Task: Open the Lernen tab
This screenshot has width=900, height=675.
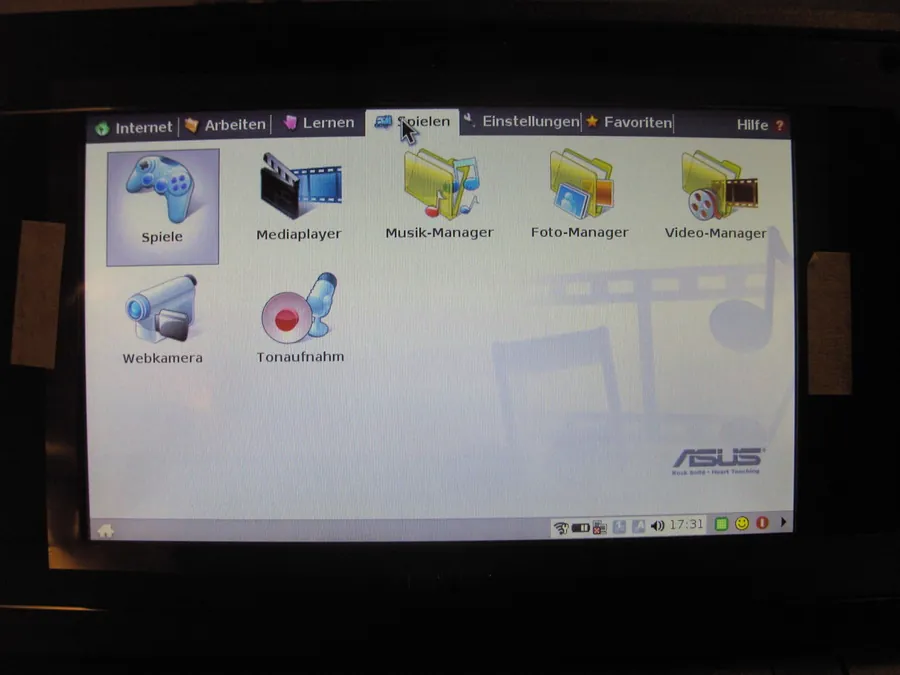Action: [x=319, y=122]
